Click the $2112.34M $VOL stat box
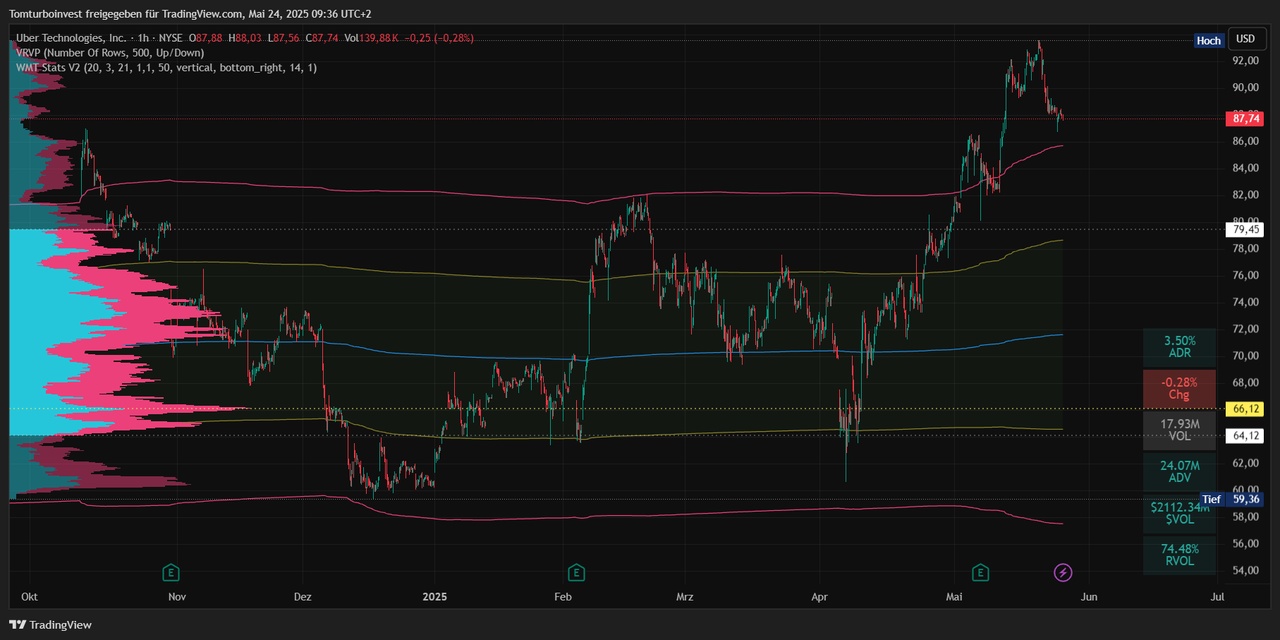Screen dimensions: 1280x640 point(1180,513)
